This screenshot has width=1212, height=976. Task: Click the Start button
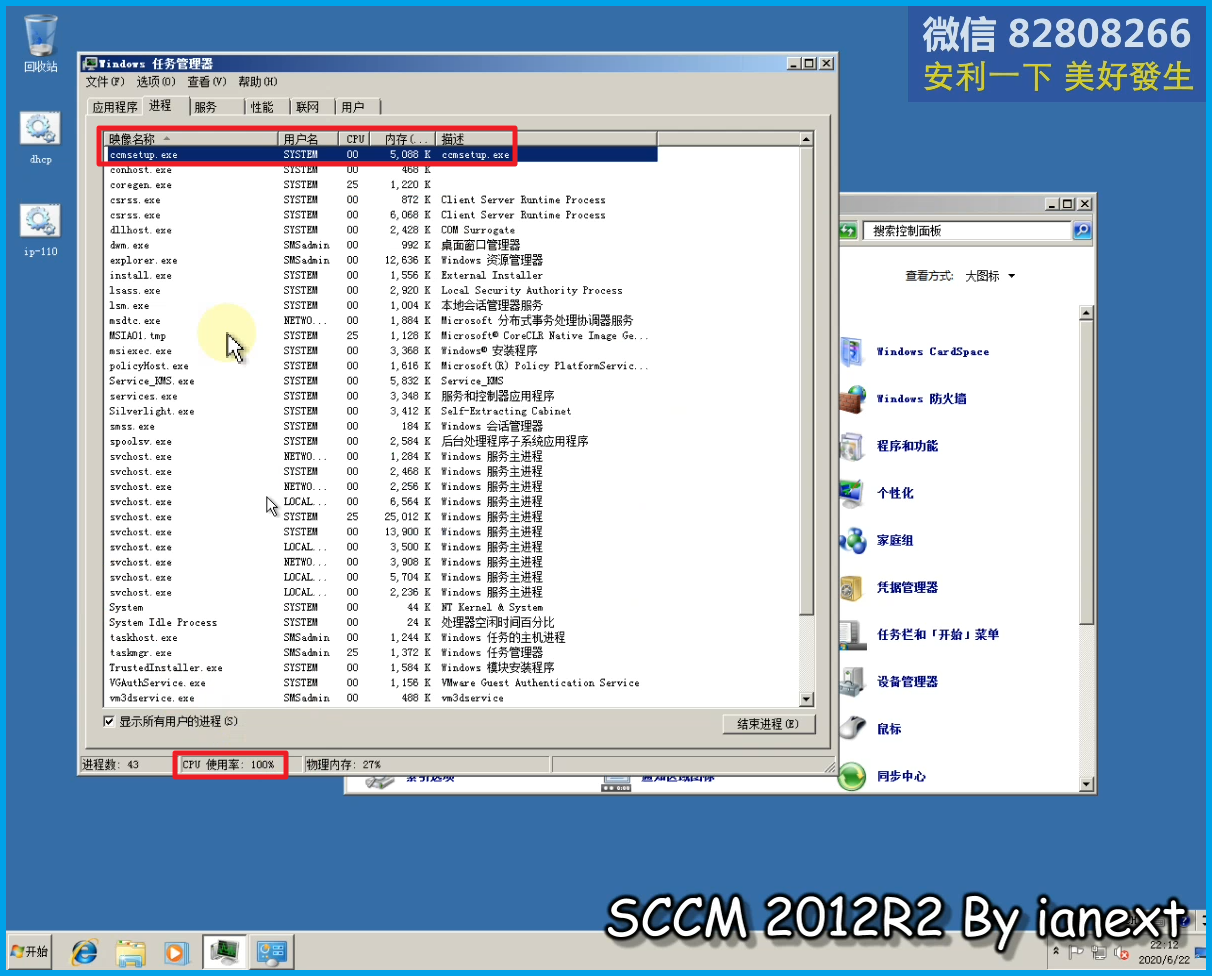tap(29, 951)
